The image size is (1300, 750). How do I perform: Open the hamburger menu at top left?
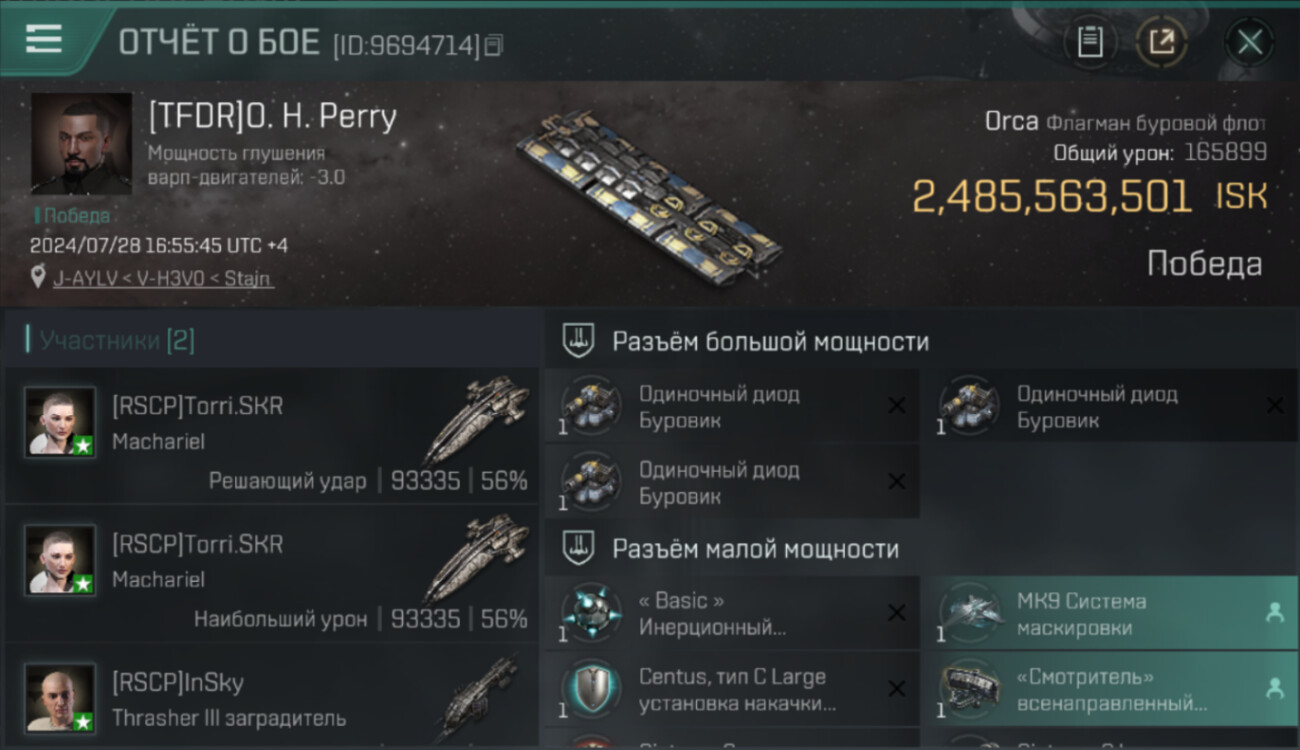coord(43,39)
